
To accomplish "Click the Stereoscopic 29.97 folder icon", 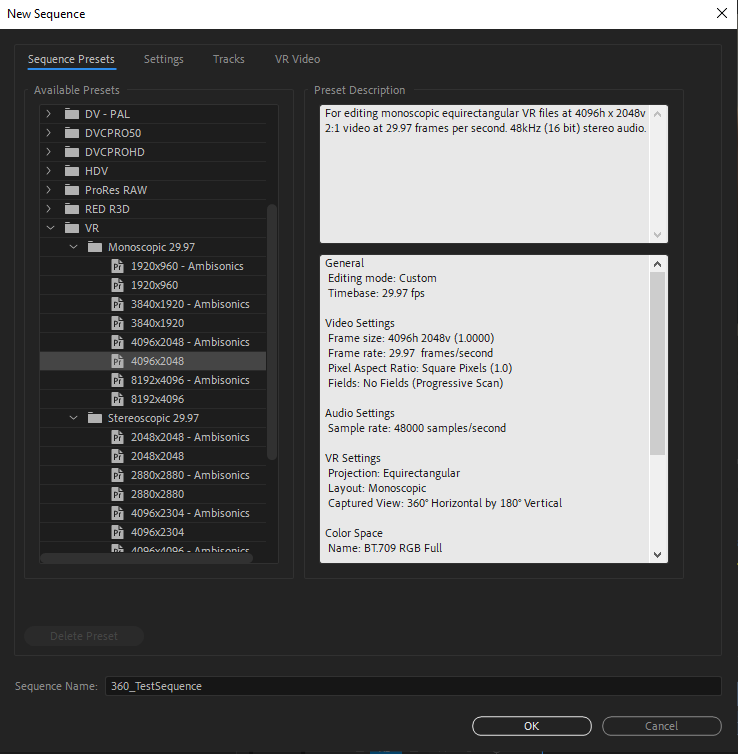I will coord(95,418).
